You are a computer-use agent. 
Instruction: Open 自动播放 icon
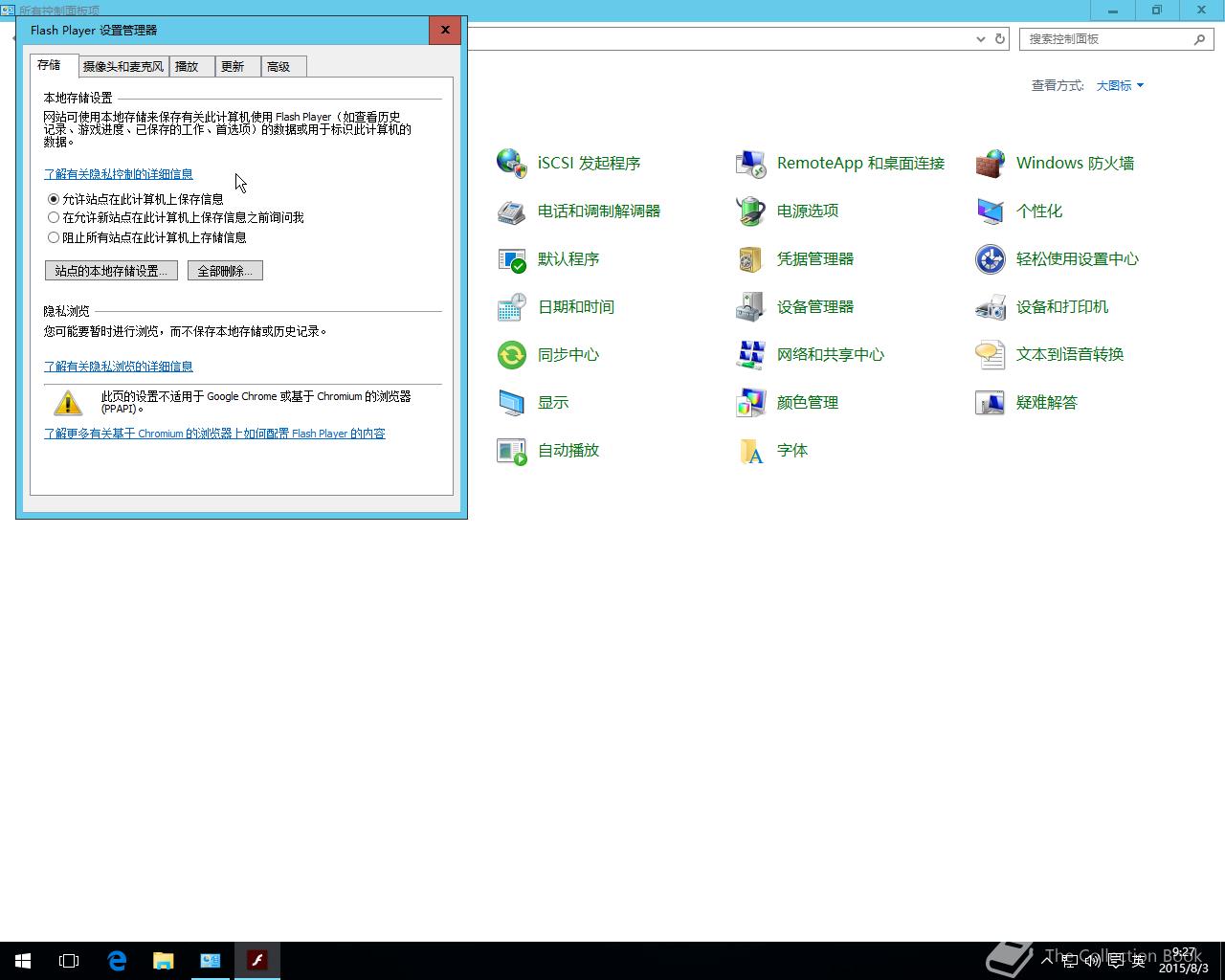512,450
